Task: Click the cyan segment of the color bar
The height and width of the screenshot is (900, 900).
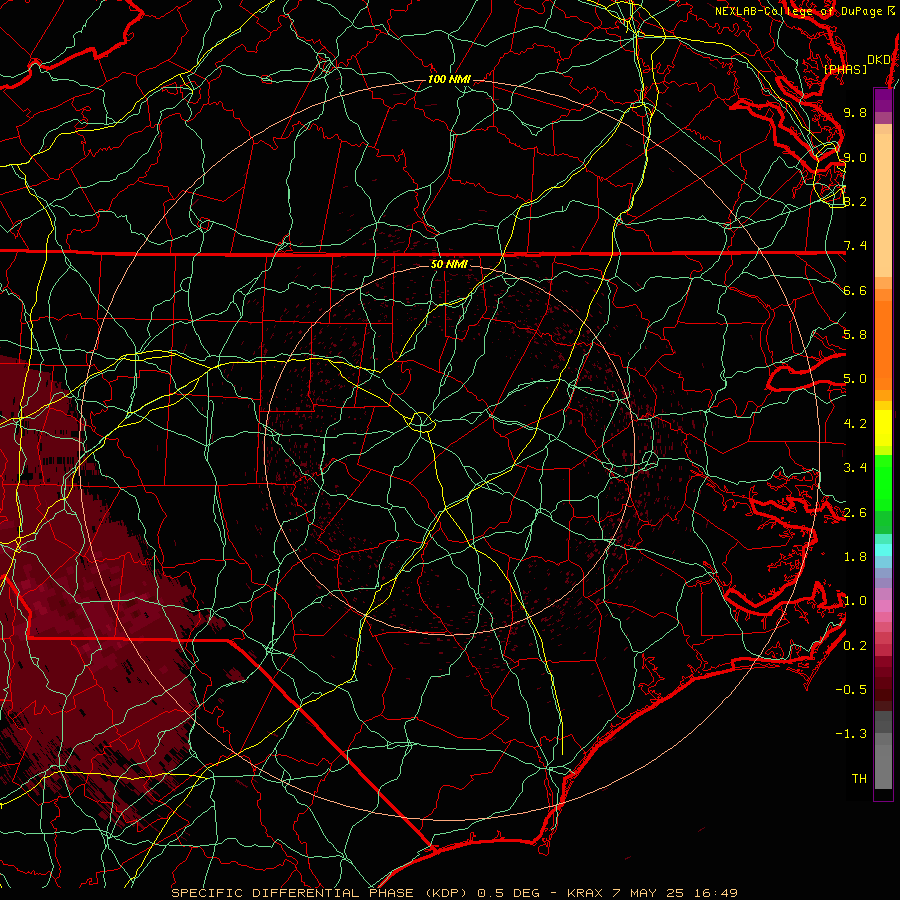Action: click(883, 550)
